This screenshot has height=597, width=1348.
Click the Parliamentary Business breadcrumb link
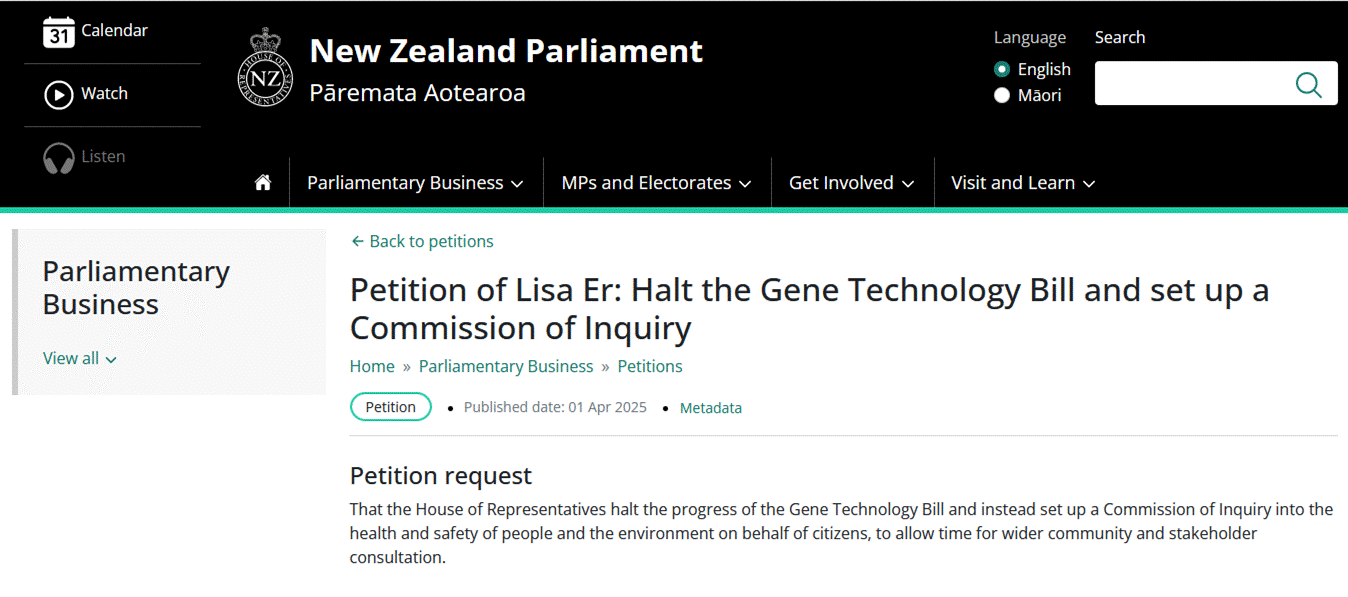(506, 367)
